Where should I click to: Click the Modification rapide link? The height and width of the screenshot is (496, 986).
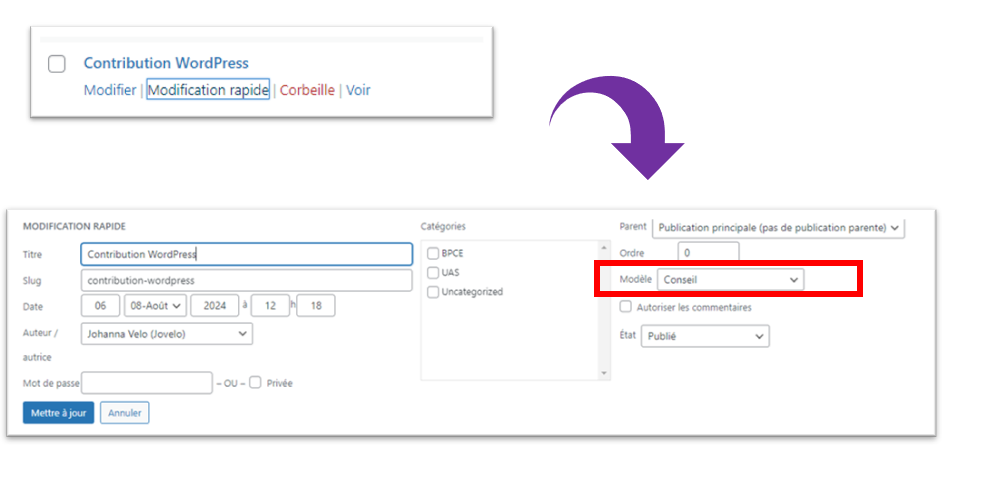tap(208, 90)
